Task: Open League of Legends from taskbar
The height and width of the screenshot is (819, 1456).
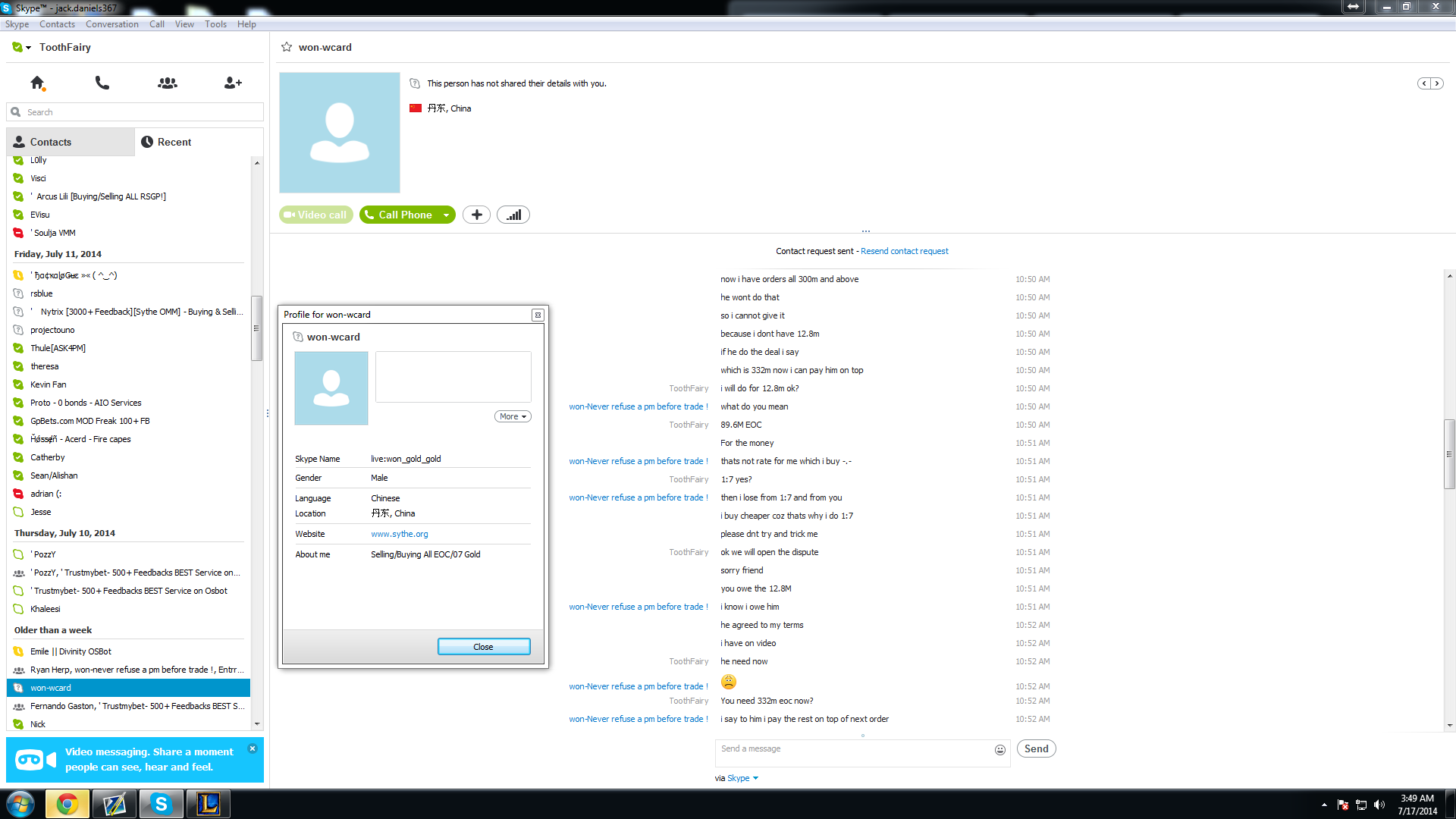Action: [x=209, y=804]
